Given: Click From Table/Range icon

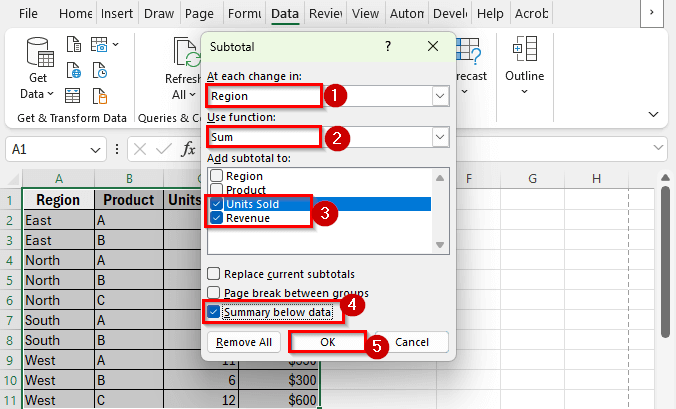Looking at the screenshot, I should [72, 96].
